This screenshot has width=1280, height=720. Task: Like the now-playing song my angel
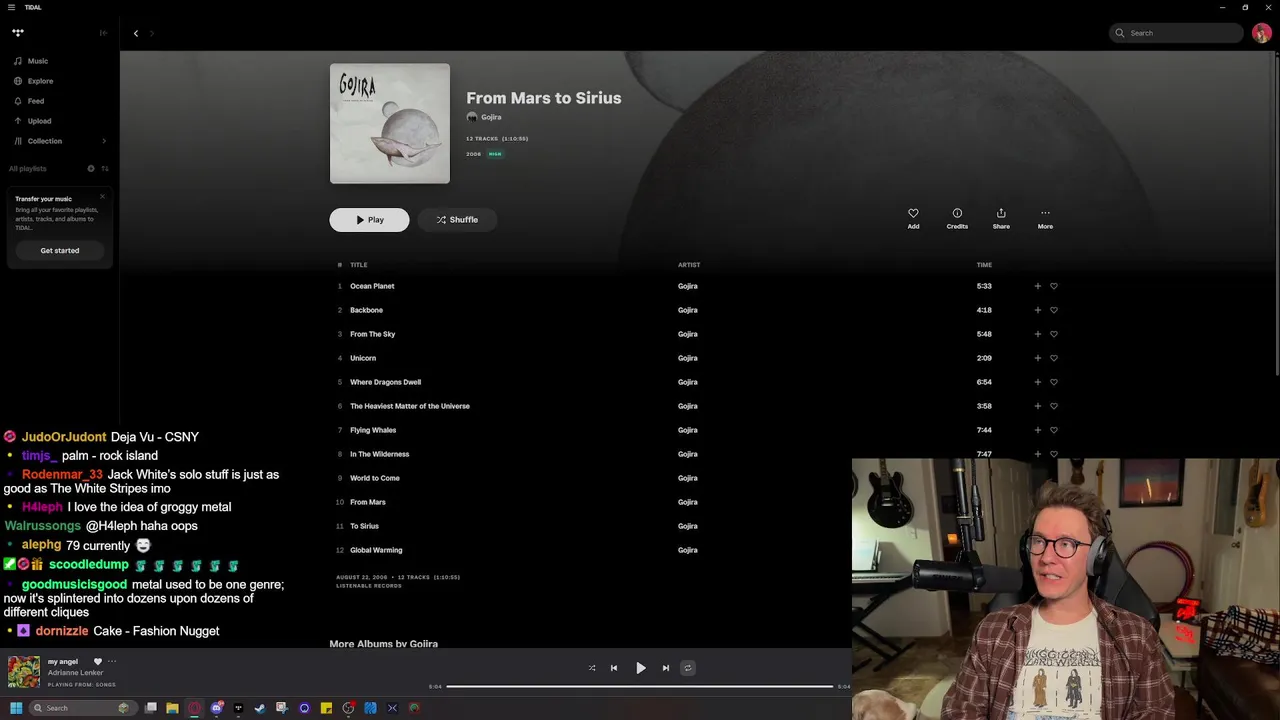tap(98, 661)
